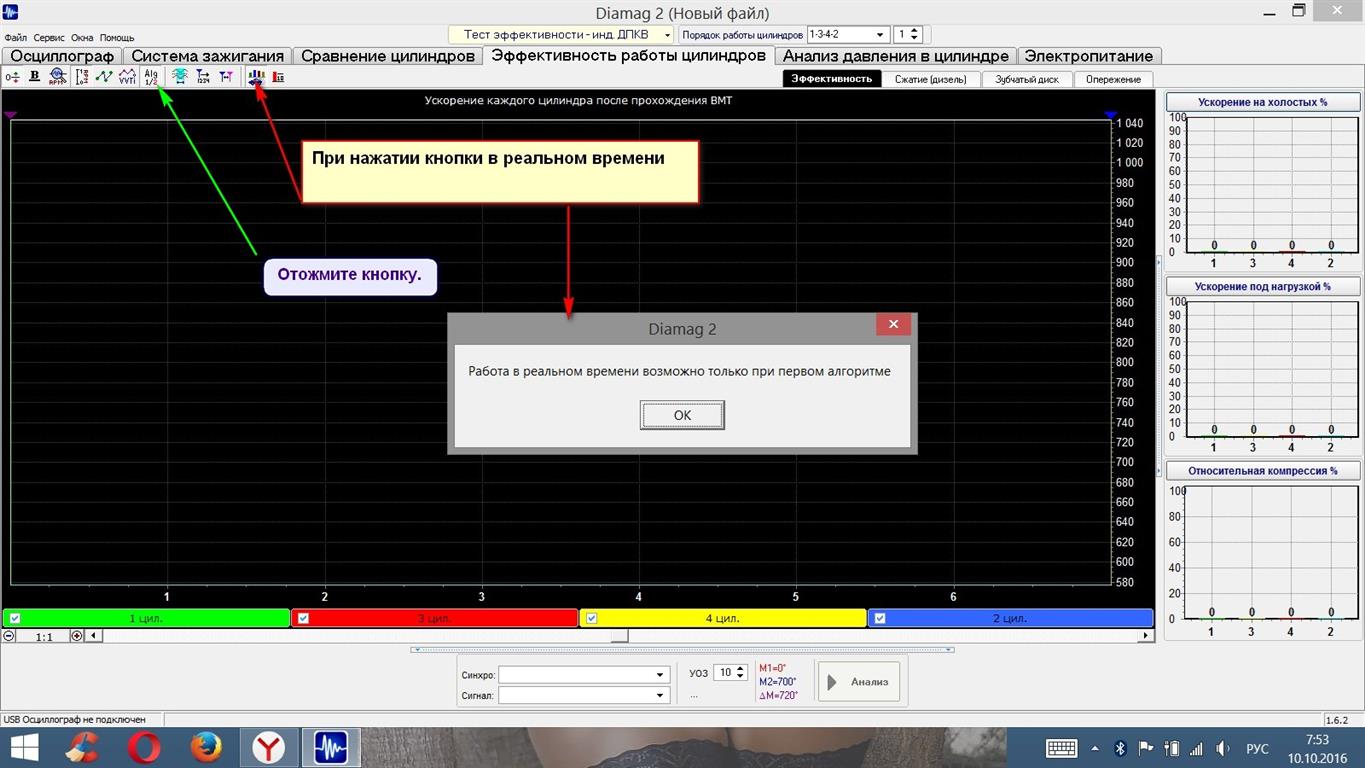
Task: Switch to the Система зажигания tab
Action: pos(208,56)
